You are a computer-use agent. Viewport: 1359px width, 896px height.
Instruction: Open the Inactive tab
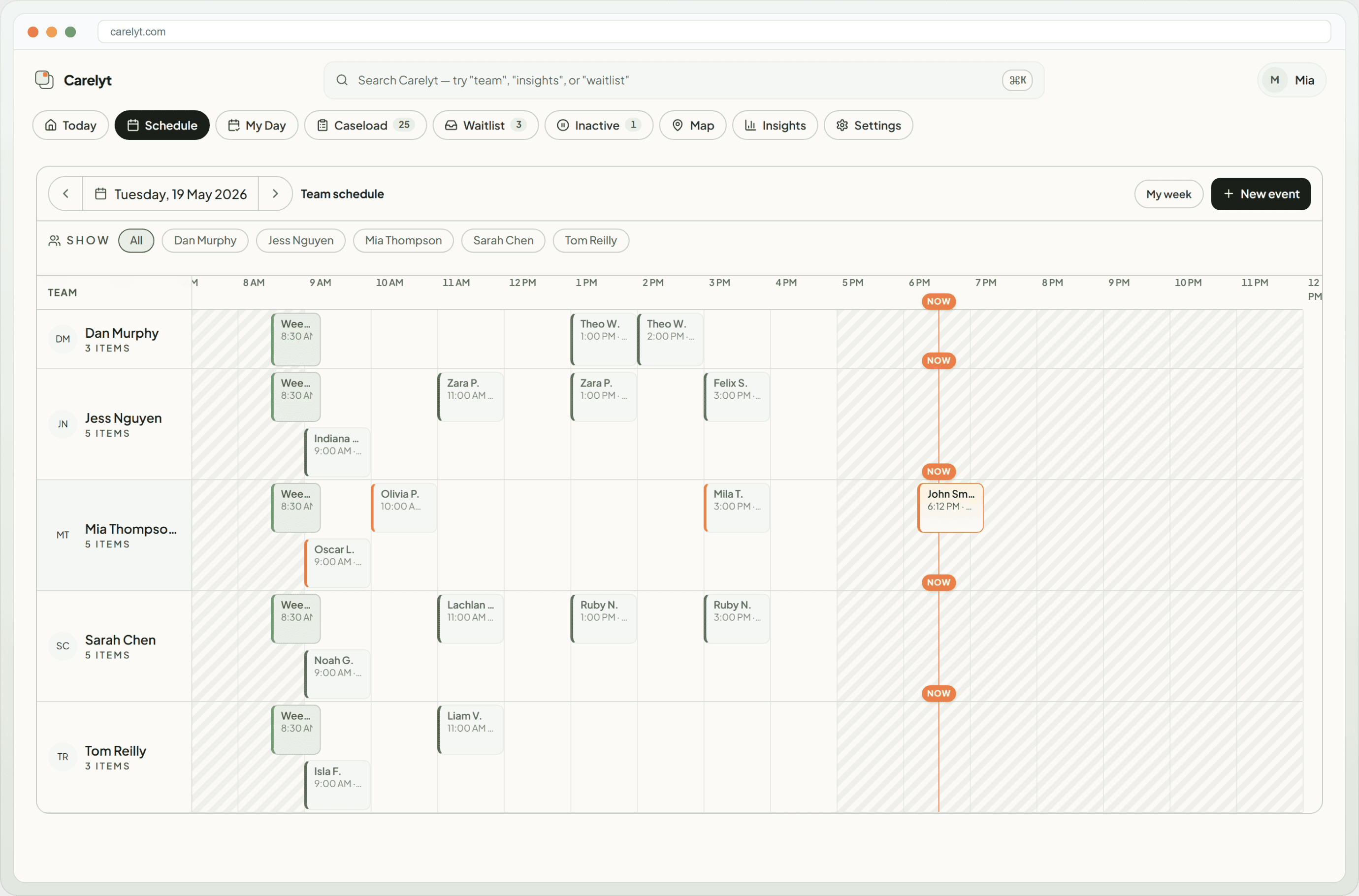tap(598, 125)
